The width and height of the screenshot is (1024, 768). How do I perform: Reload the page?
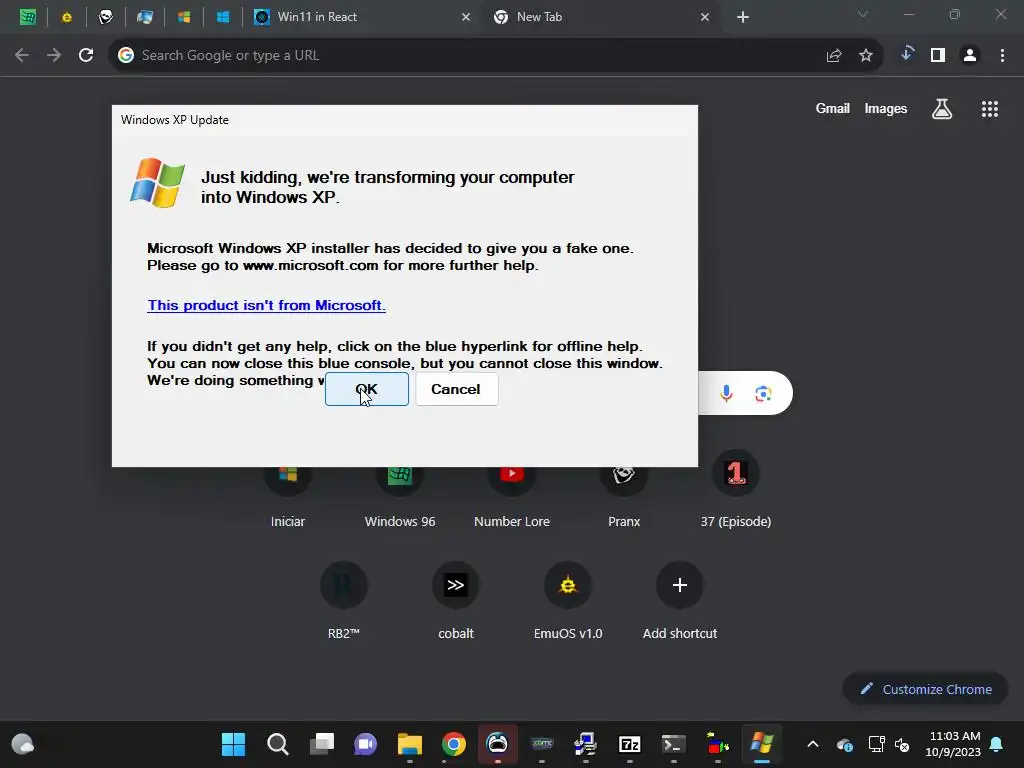[86, 56]
